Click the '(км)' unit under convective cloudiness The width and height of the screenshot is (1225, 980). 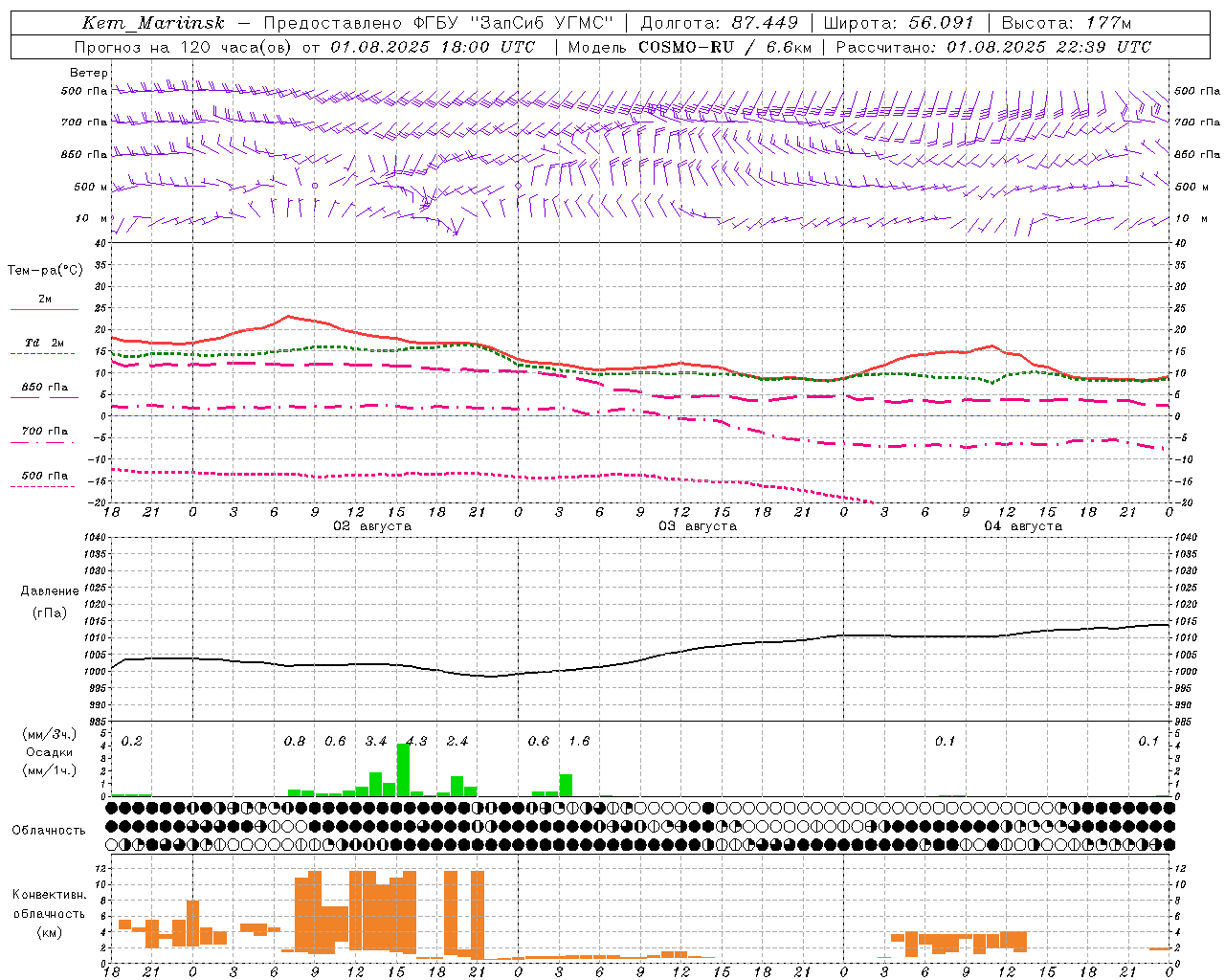click(x=49, y=932)
